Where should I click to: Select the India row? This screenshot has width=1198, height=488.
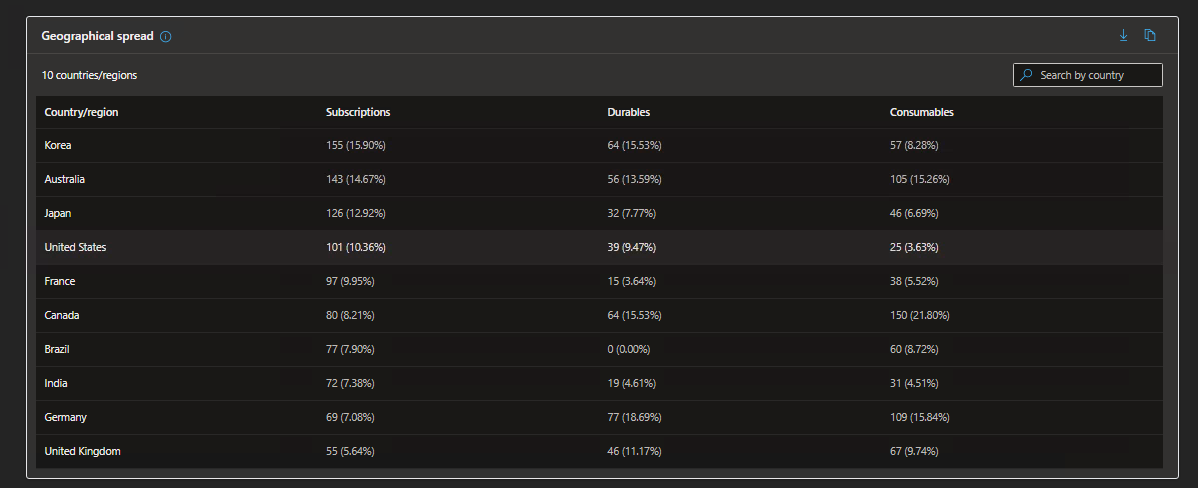(x=599, y=383)
